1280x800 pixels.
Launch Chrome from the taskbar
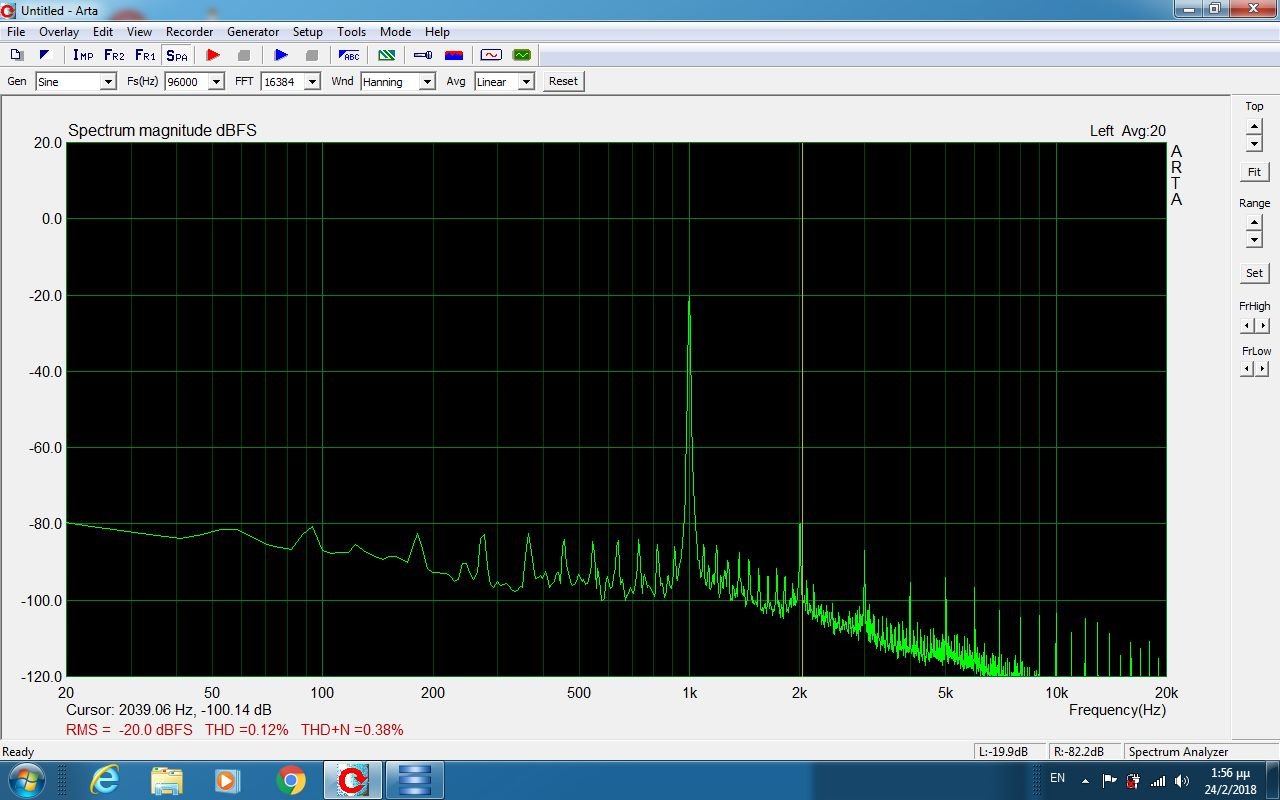pyautogui.click(x=291, y=779)
